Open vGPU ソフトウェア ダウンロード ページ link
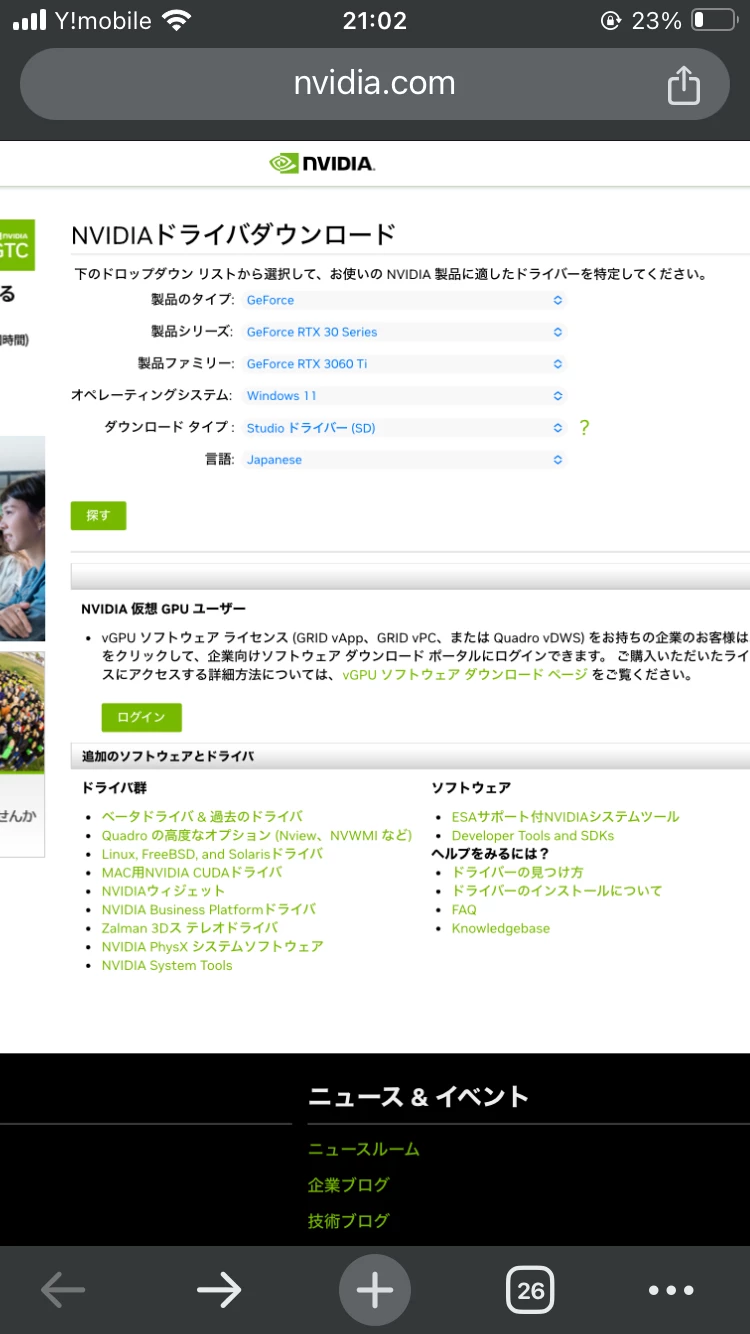Viewport: 750px width, 1334px height. 465,675
